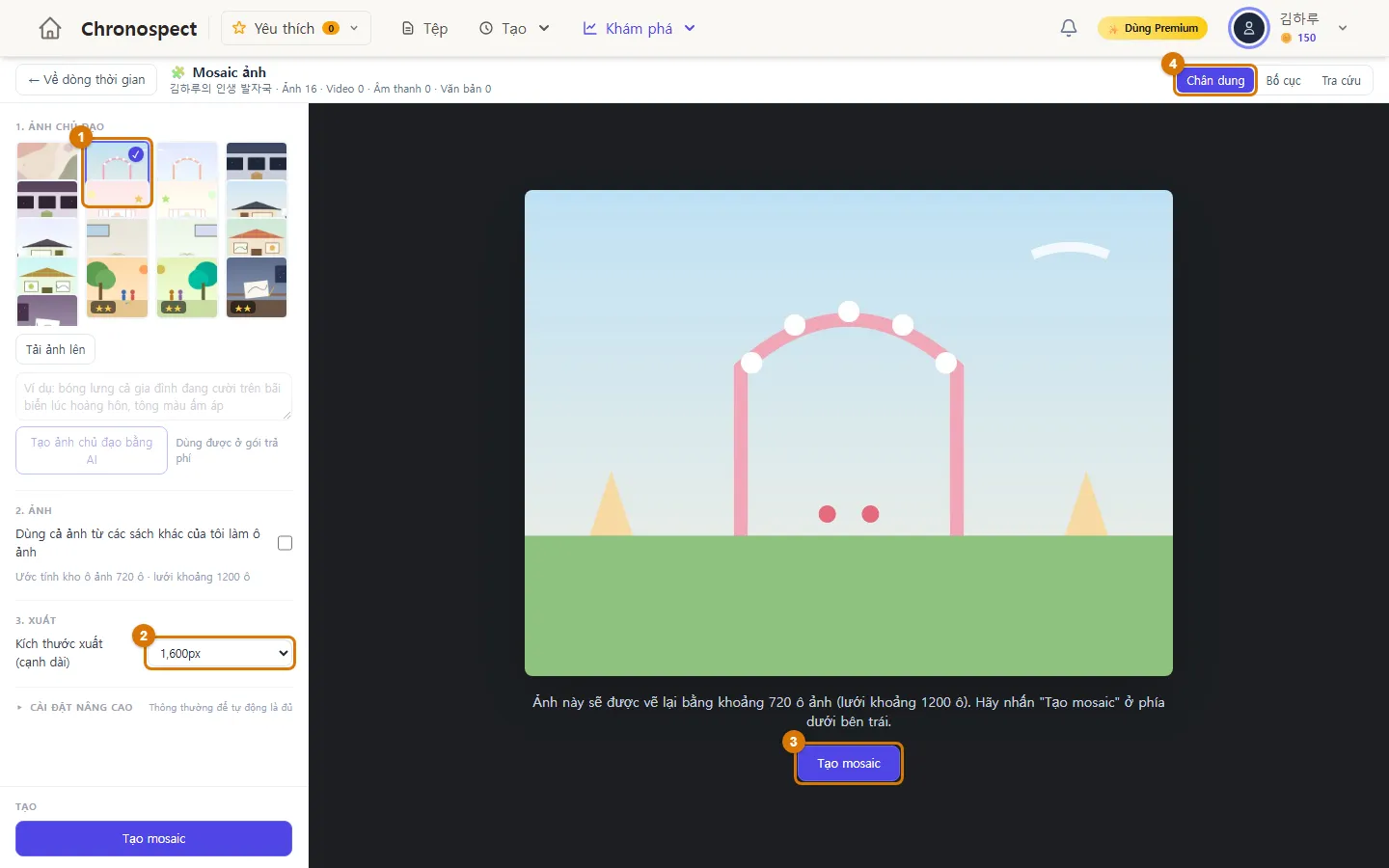Choose the orange-roof house thumbnail
1389x868 pixels.
coord(257,238)
